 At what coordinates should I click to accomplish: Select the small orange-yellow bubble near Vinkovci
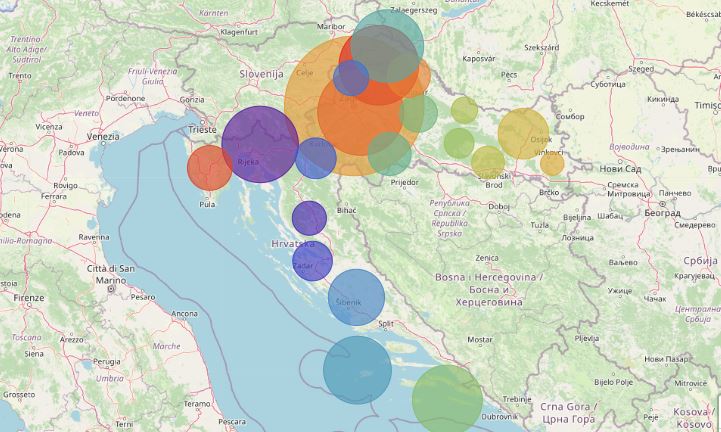coord(552,164)
